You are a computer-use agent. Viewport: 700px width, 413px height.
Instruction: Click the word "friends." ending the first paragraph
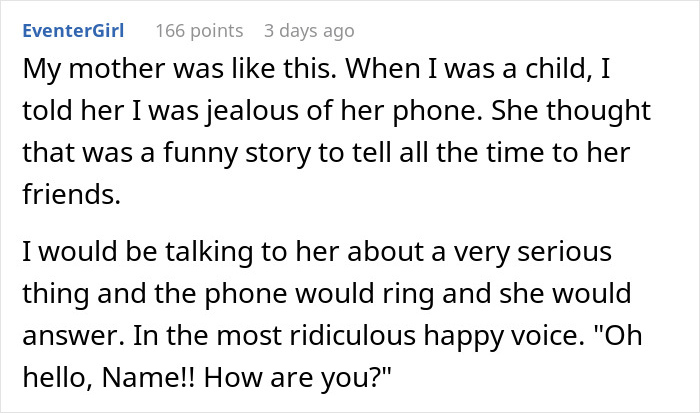(71, 196)
